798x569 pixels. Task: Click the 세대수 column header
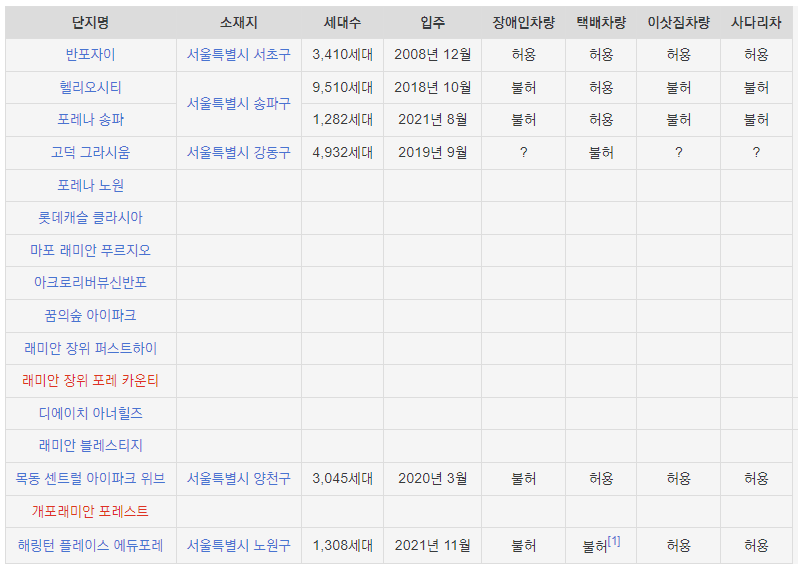[x=343, y=22]
